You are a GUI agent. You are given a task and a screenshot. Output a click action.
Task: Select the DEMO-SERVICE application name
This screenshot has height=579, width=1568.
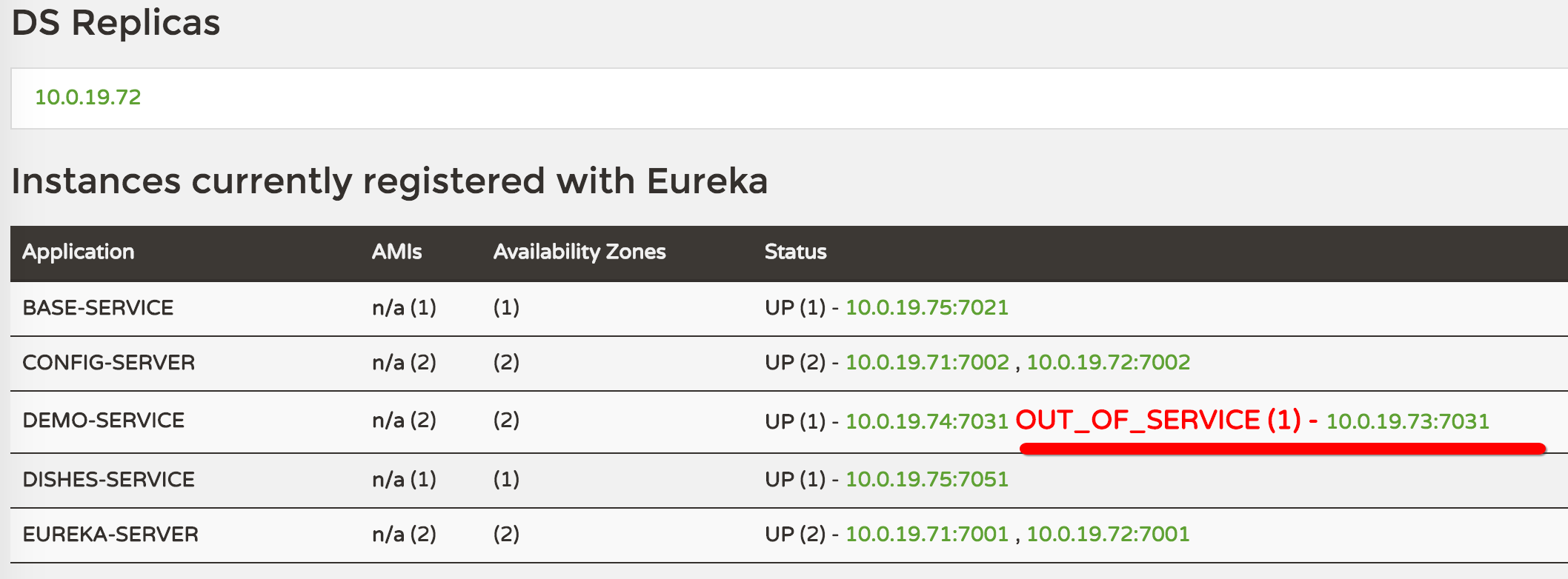(103, 420)
